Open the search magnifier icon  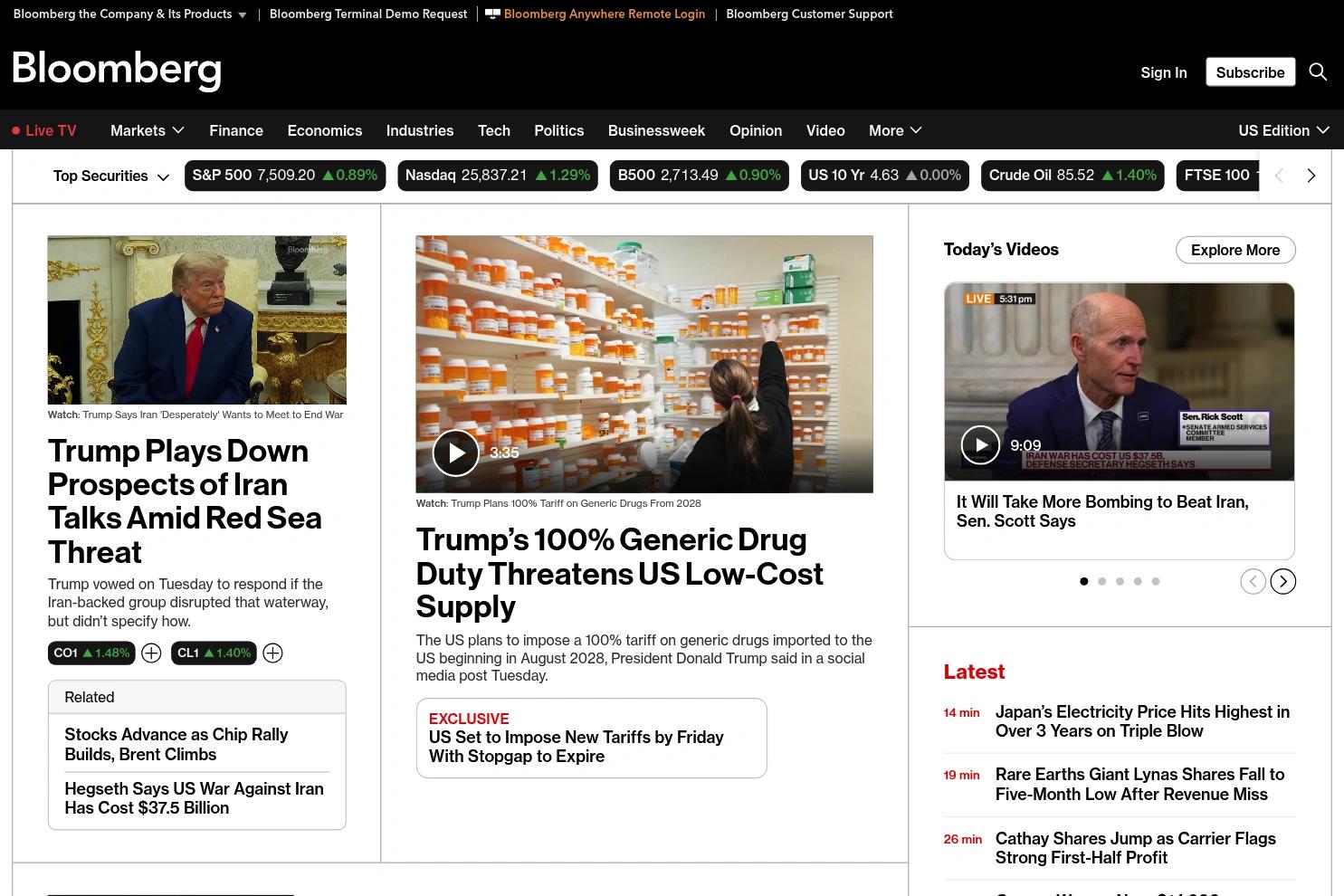pyautogui.click(x=1318, y=72)
